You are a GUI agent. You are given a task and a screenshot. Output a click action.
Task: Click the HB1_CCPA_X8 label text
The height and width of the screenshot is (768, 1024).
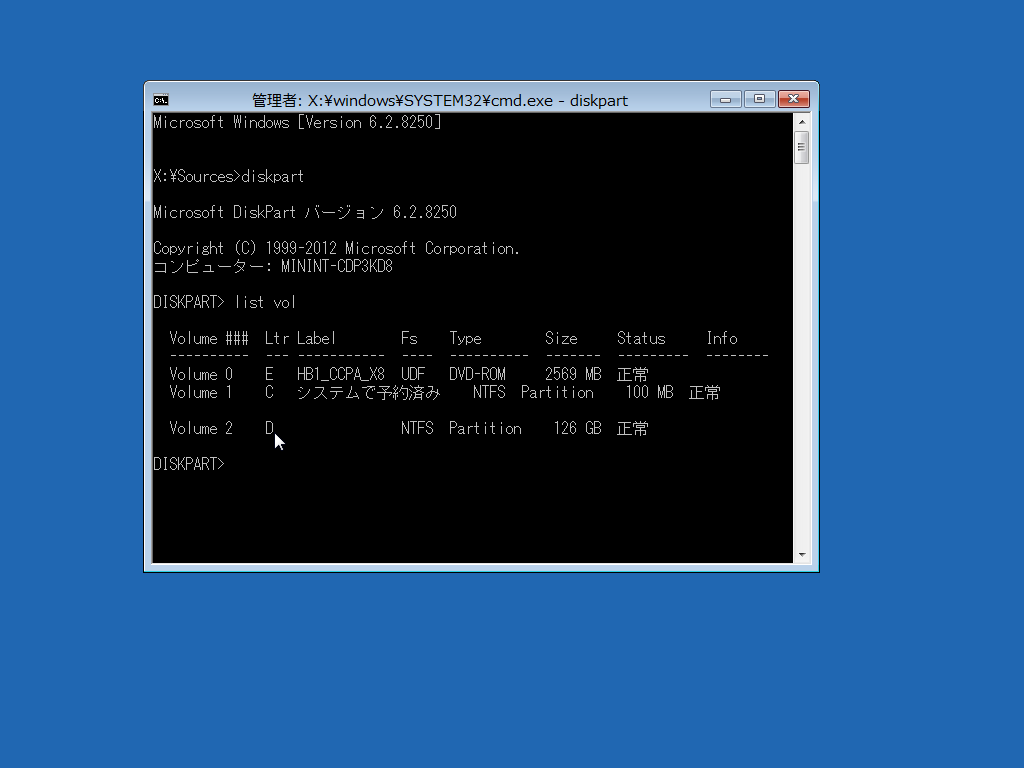(340, 374)
